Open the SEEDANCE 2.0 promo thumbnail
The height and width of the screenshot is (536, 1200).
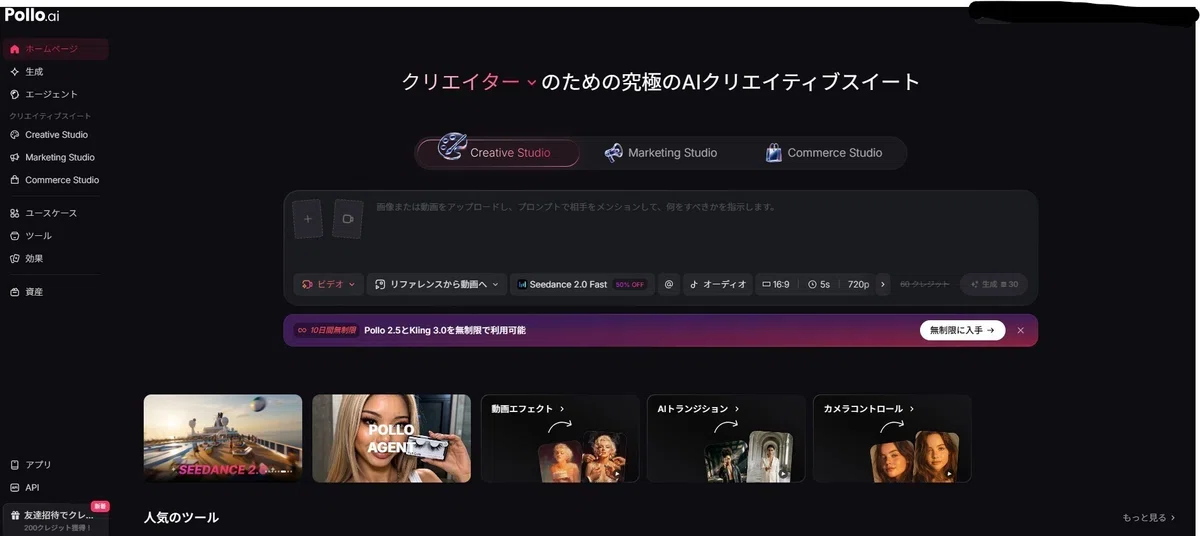point(222,438)
